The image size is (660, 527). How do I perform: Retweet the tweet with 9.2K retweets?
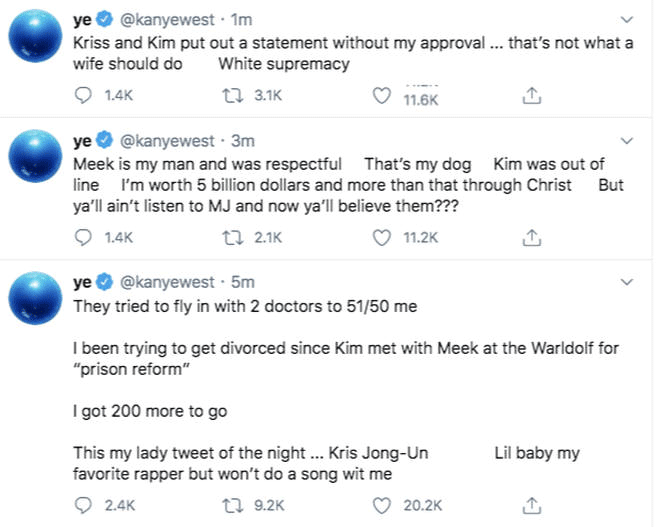[x=231, y=503]
